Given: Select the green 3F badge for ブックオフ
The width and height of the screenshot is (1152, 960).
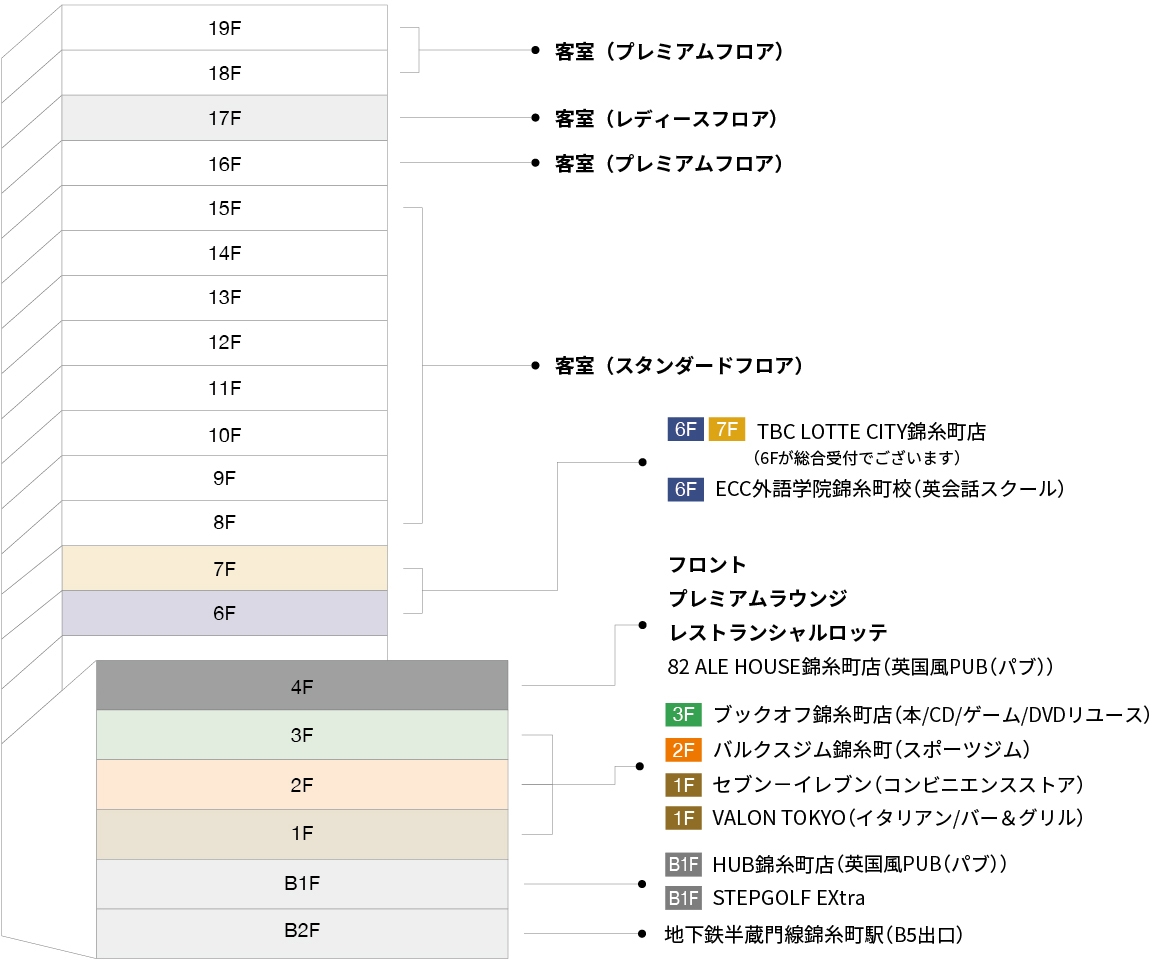Looking at the screenshot, I should coord(684,715).
